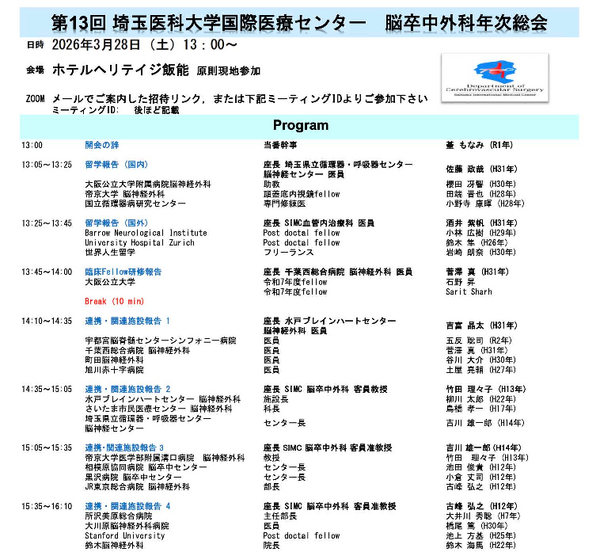Screen dimensions: 600x552
Task: Select '座長 SIMC血管内治療科 医員'
Action: tap(319, 223)
